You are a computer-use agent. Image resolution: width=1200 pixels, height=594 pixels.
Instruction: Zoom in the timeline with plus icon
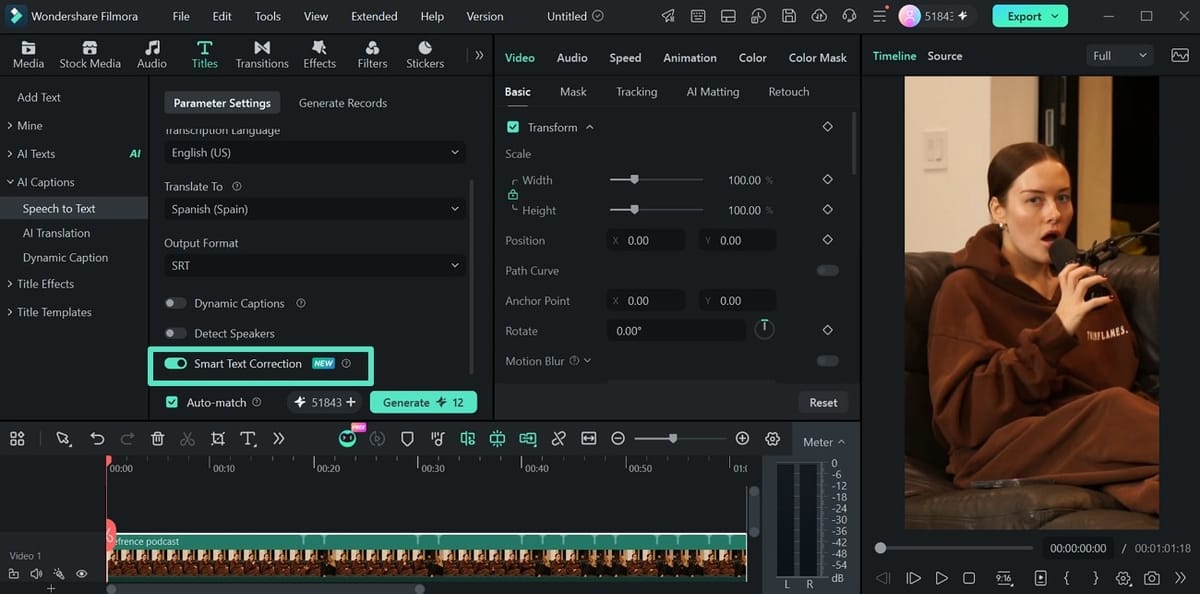tap(742, 439)
